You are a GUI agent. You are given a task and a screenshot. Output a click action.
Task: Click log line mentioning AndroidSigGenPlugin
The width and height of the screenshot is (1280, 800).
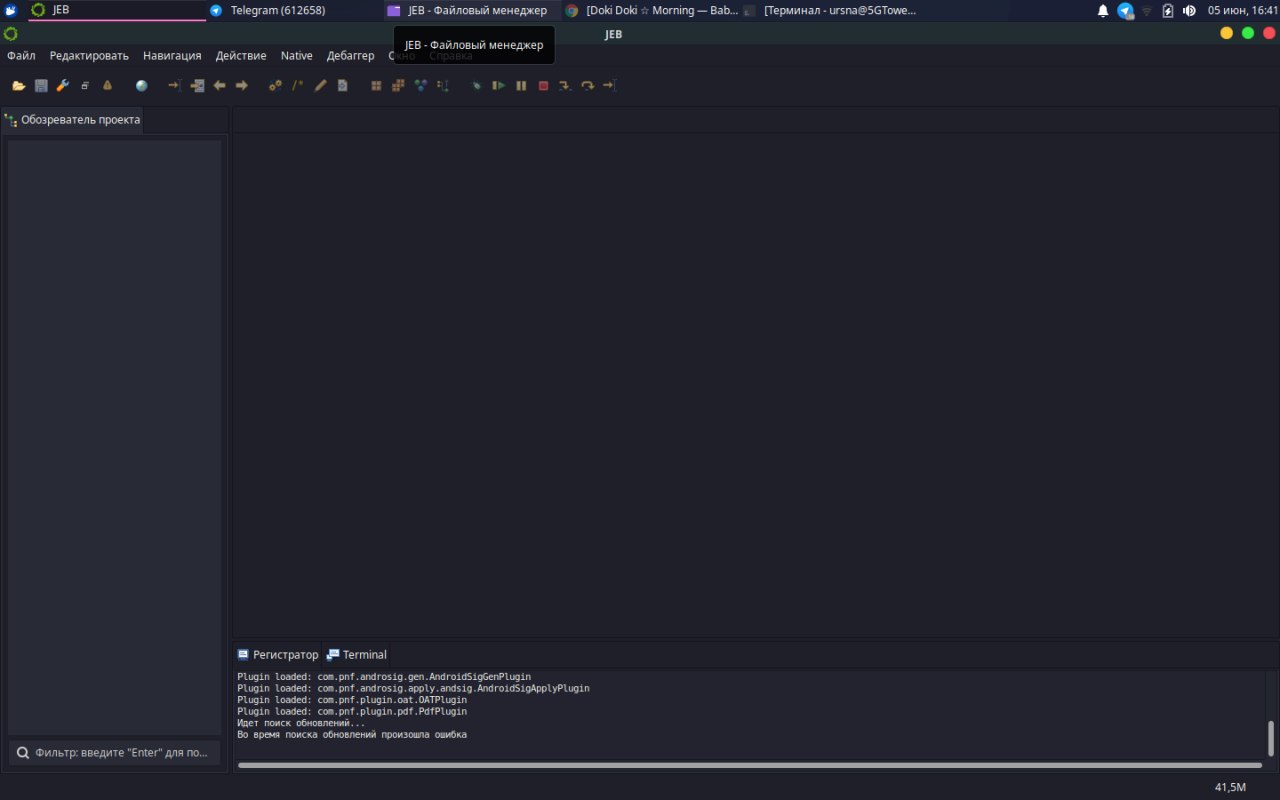(384, 677)
